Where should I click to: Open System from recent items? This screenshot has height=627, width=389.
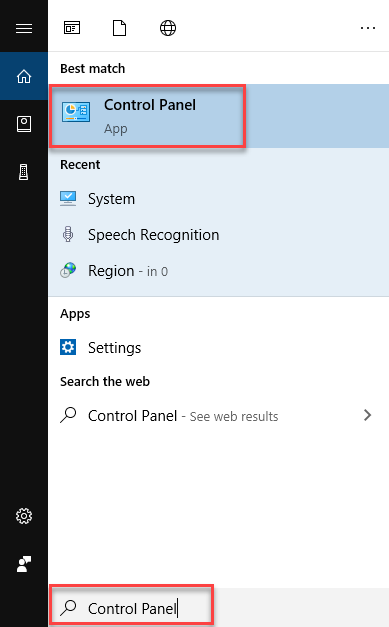click(x=219, y=199)
